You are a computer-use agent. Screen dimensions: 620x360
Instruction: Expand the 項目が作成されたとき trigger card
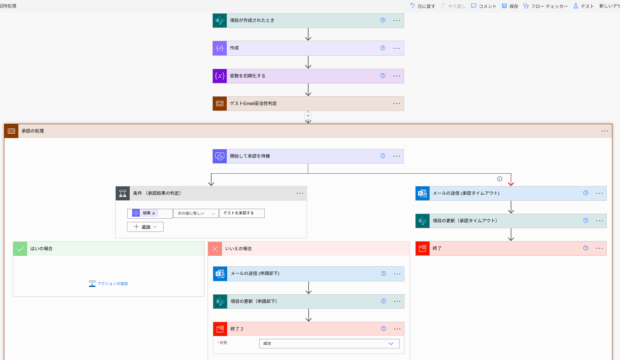click(x=308, y=21)
